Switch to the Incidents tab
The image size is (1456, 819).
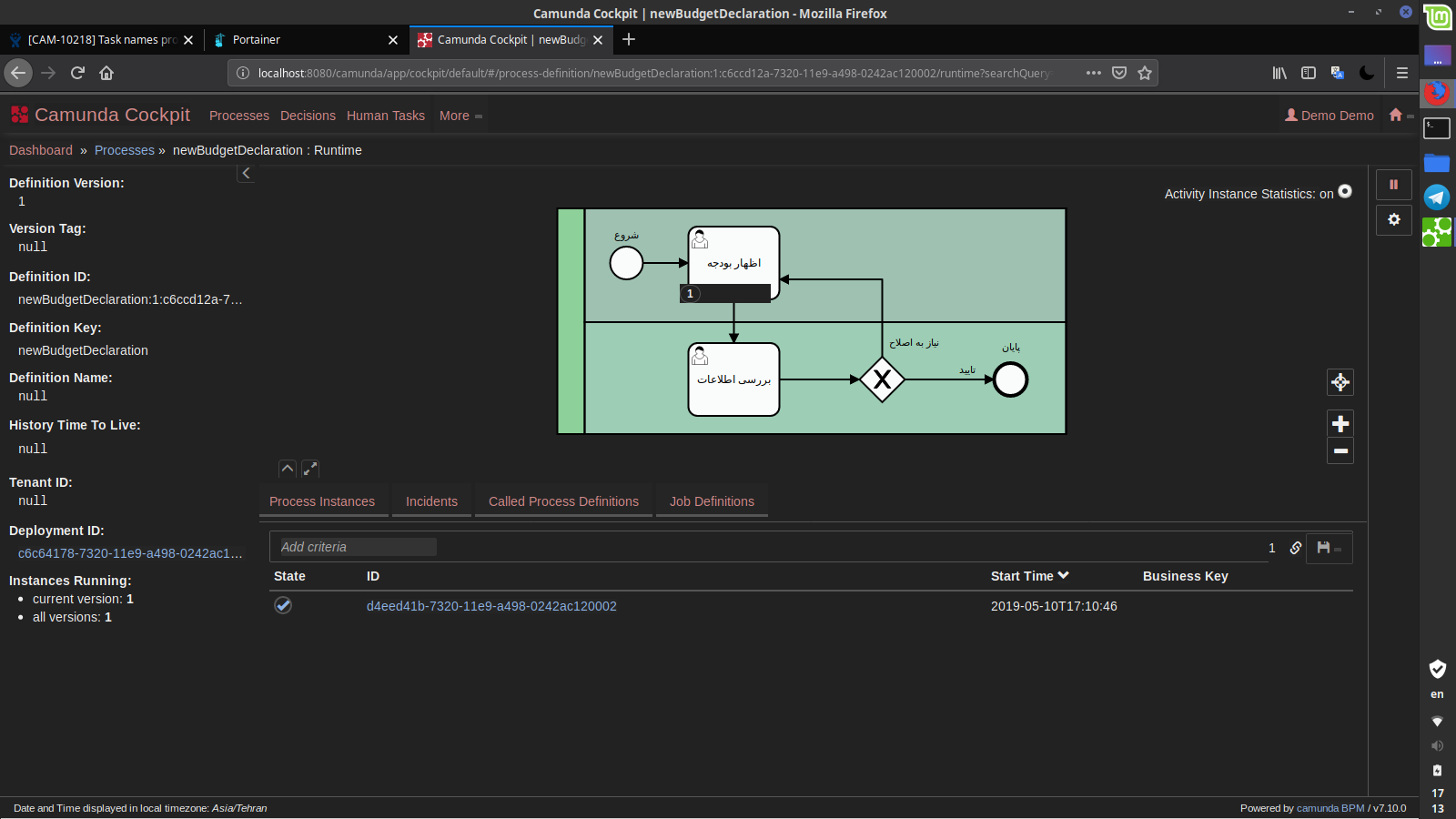coord(431,501)
